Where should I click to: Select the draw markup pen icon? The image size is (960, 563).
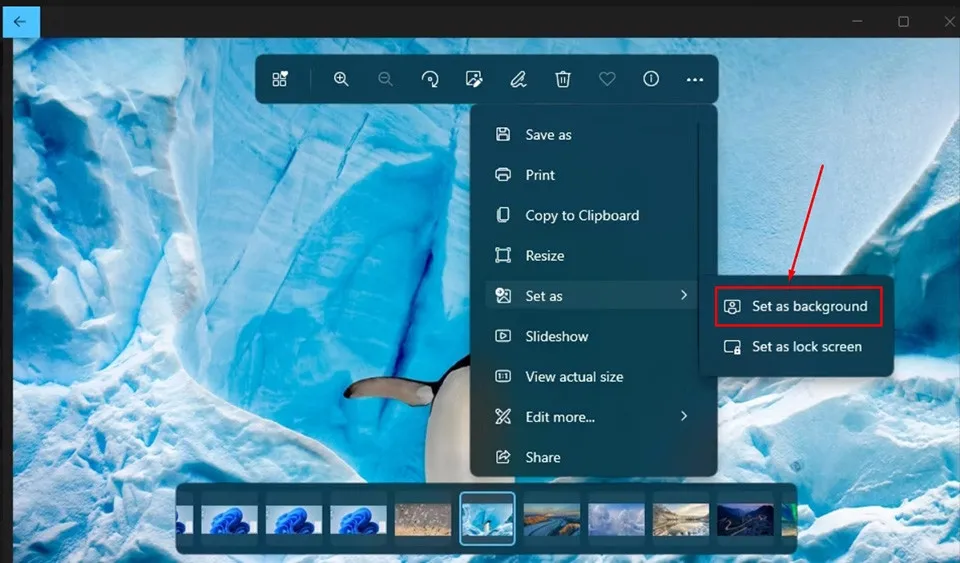point(518,79)
